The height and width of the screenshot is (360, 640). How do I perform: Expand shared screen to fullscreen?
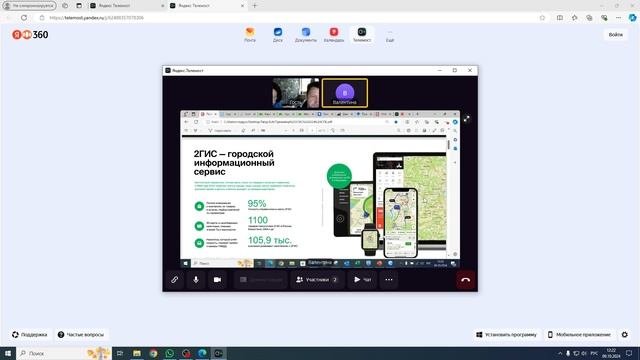[x=467, y=119]
